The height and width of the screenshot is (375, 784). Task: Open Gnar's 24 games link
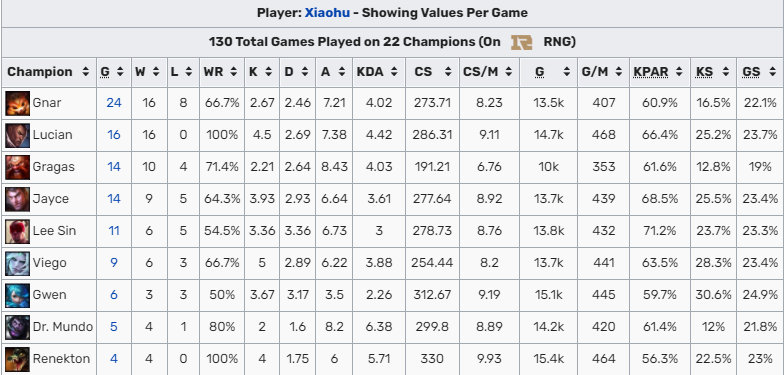point(114,103)
